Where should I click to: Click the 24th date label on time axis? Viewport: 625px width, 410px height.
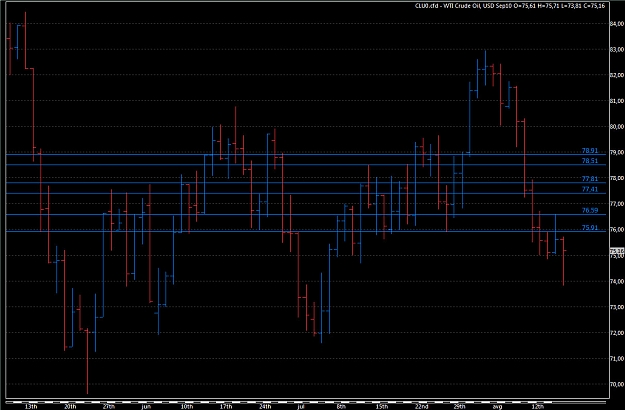265,406
